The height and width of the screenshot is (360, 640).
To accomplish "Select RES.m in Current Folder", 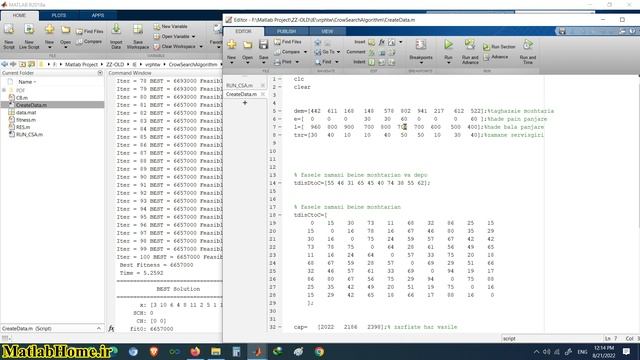I will click(23, 127).
